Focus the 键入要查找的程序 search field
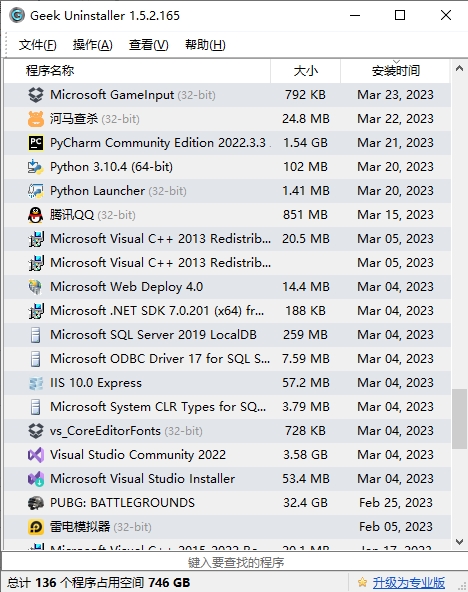The image size is (468, 592). click(234, 563)
